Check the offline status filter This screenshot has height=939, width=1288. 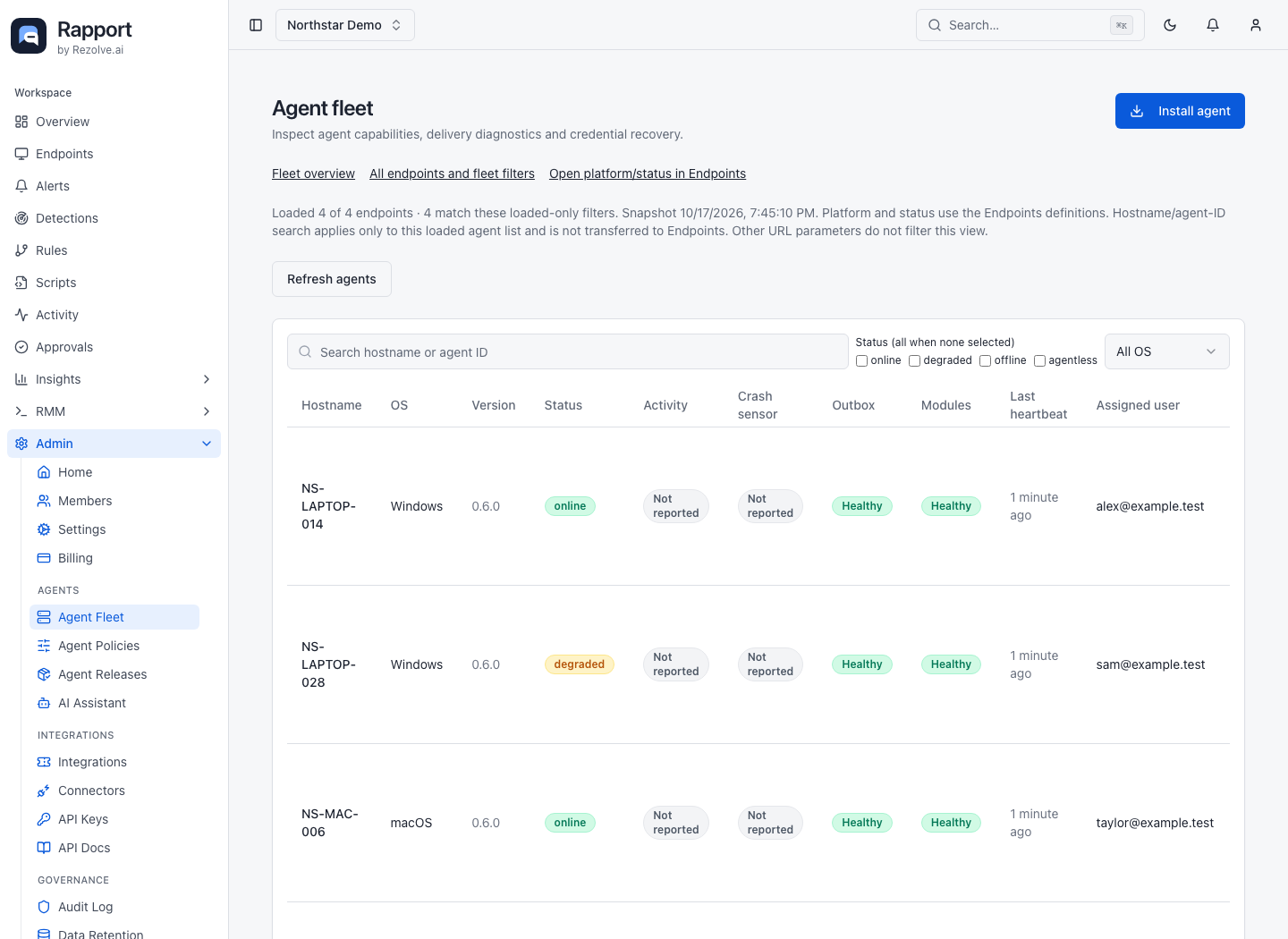(985, 360)
